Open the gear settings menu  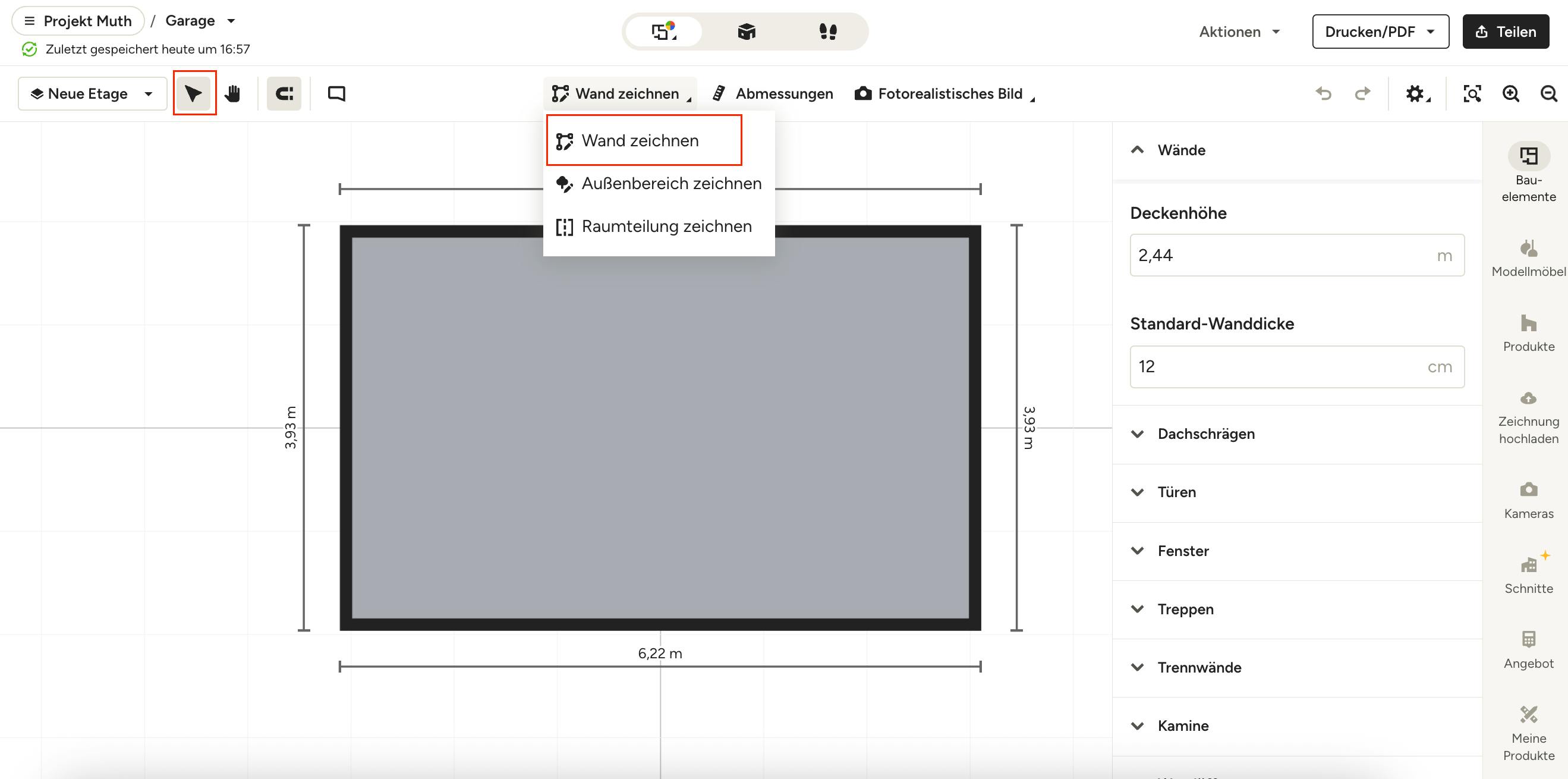1417,93
